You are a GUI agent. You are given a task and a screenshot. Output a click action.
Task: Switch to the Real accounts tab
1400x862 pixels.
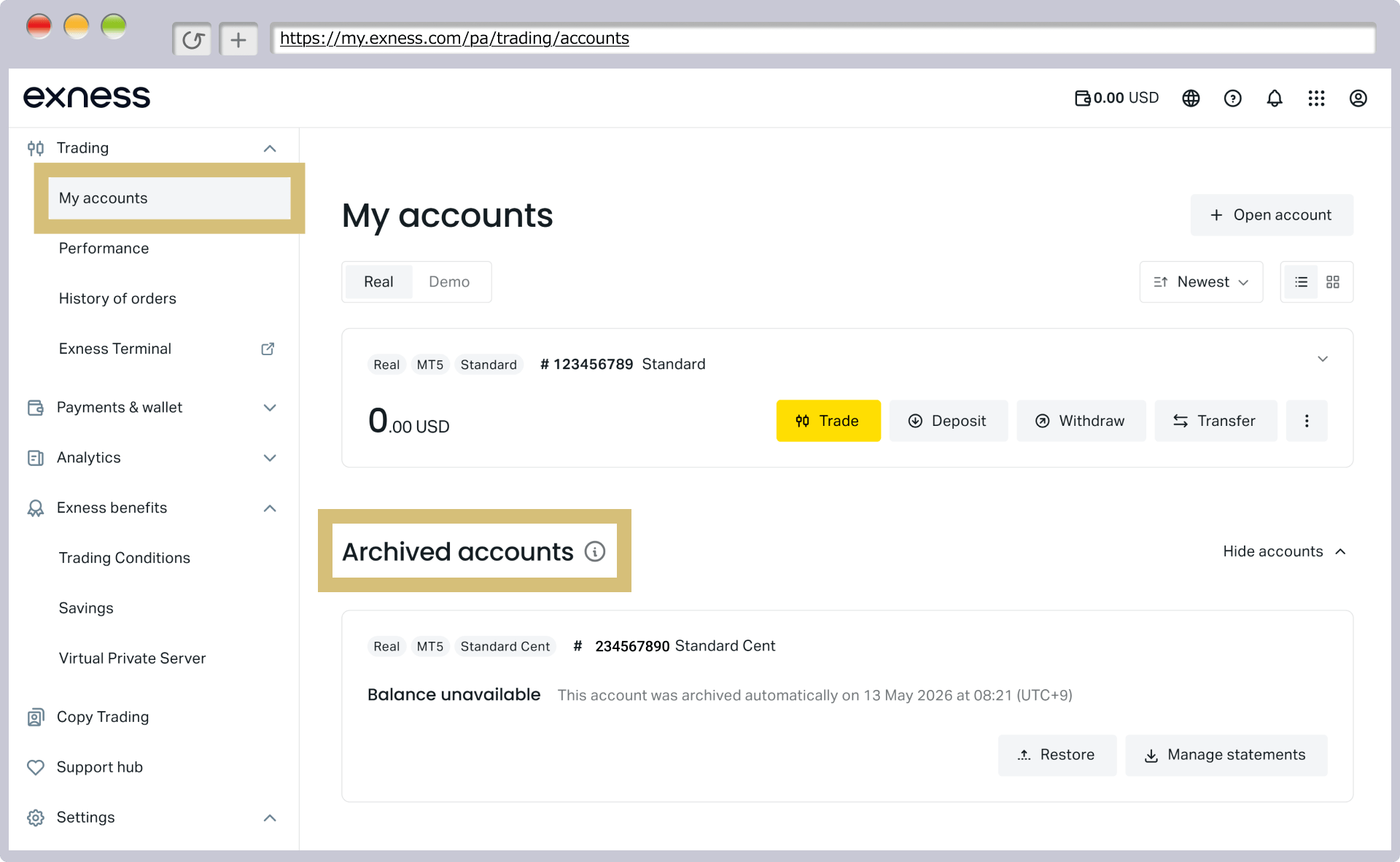click(x=378, y=281)
